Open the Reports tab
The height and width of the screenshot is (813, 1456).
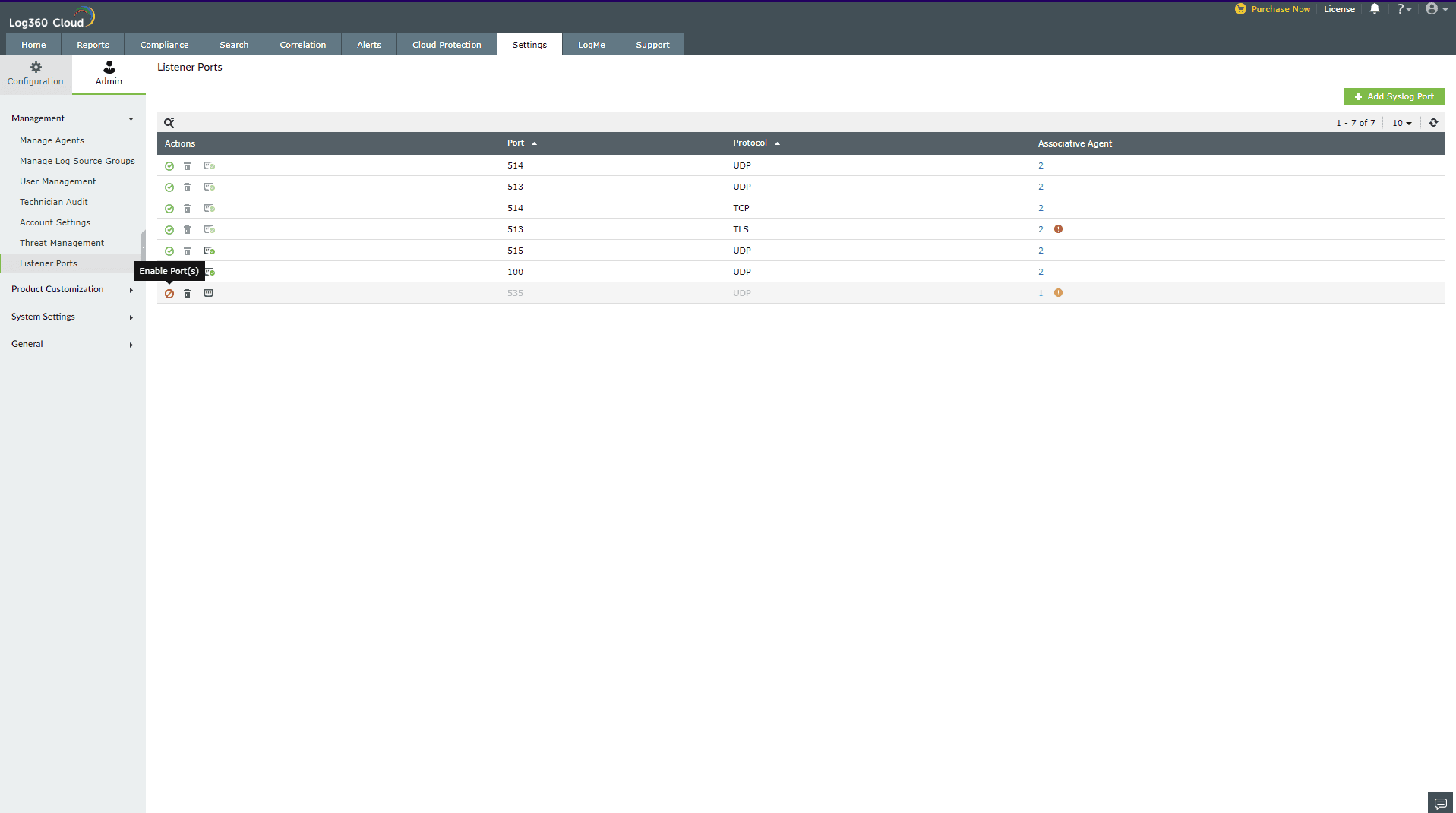93,45
